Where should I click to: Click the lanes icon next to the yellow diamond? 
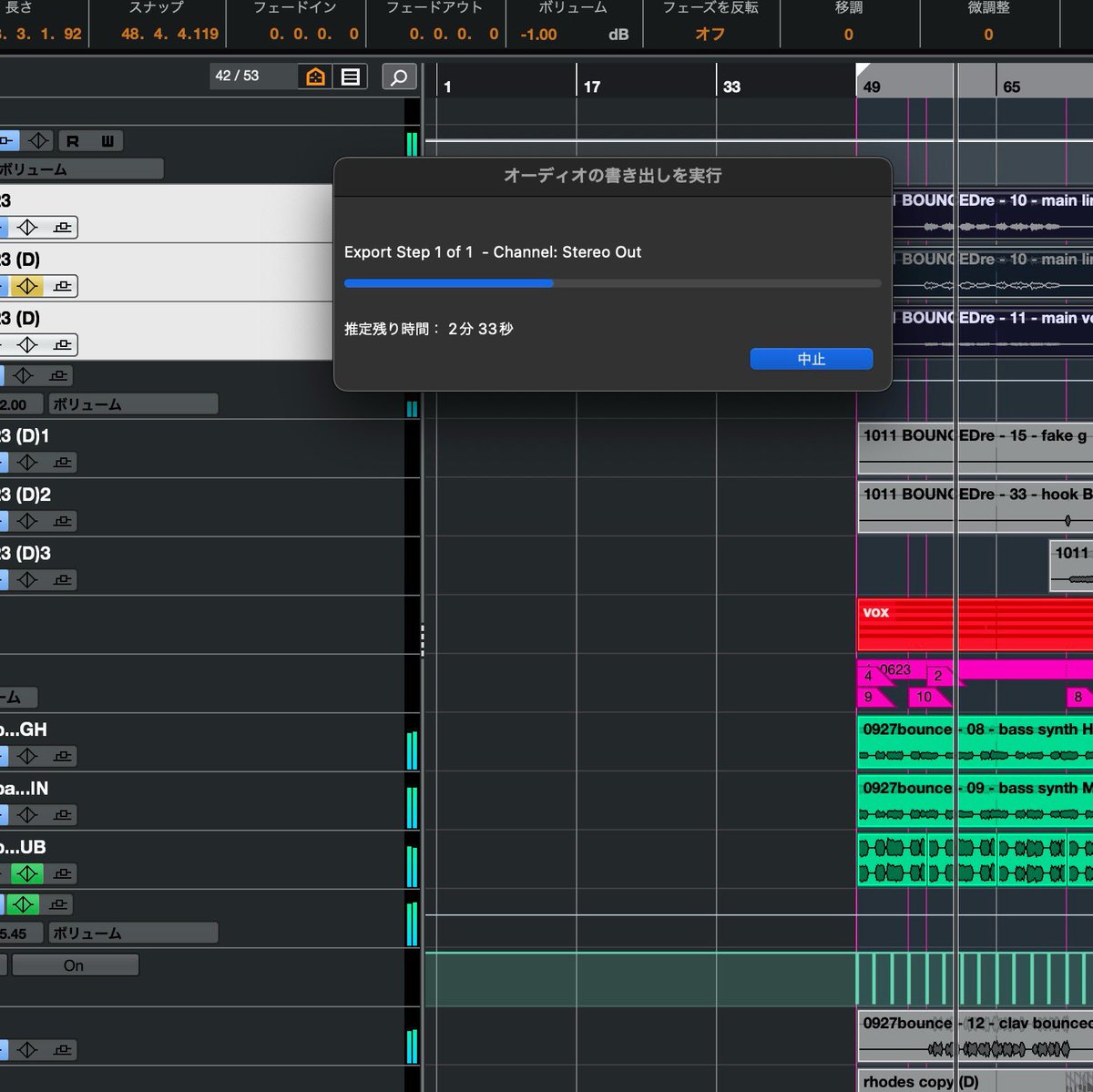[62, 286]
